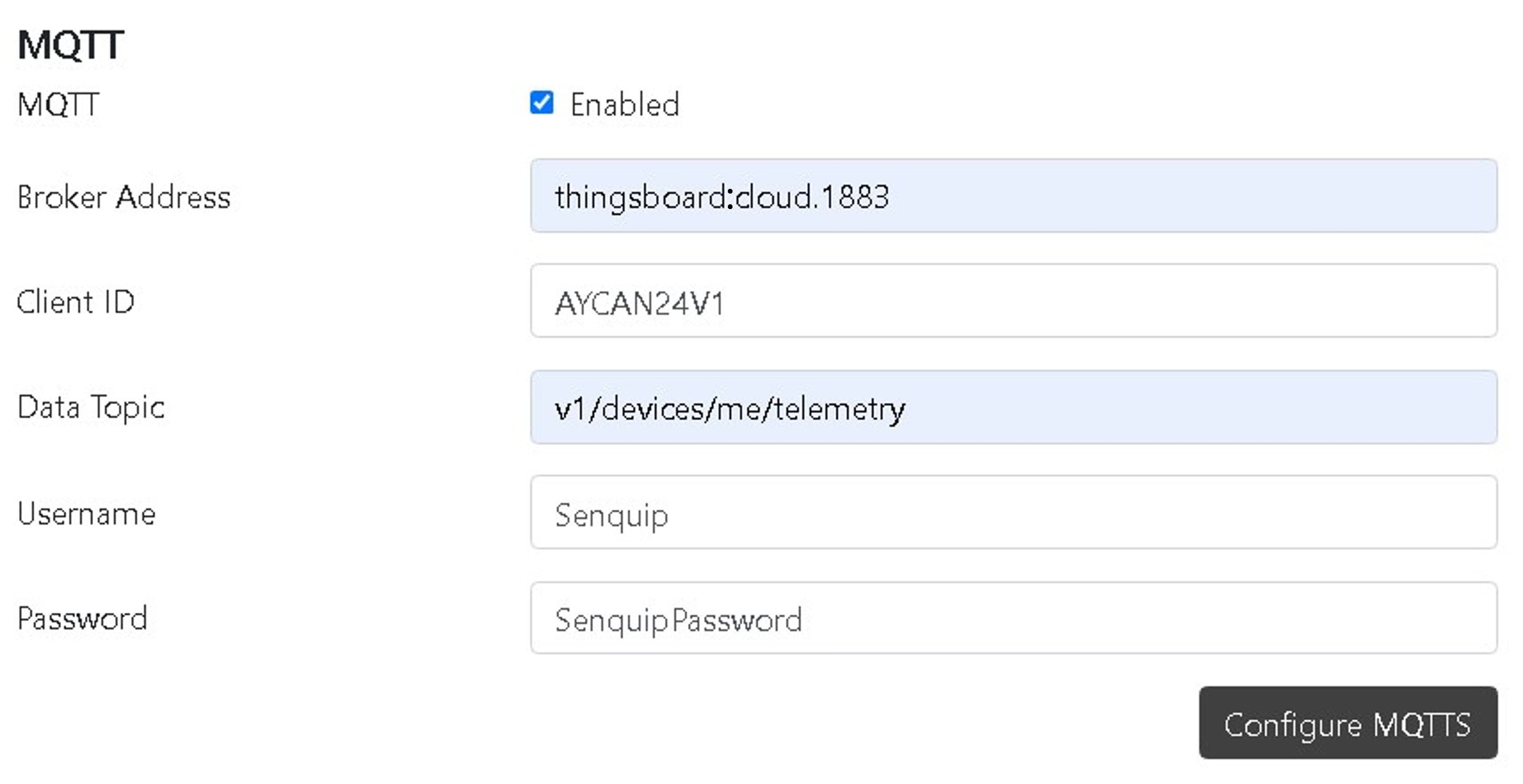The height and width of the screenshot is (784, 1523).
Task: Click the Enabled checkbox label text
Action: point(624,105)
